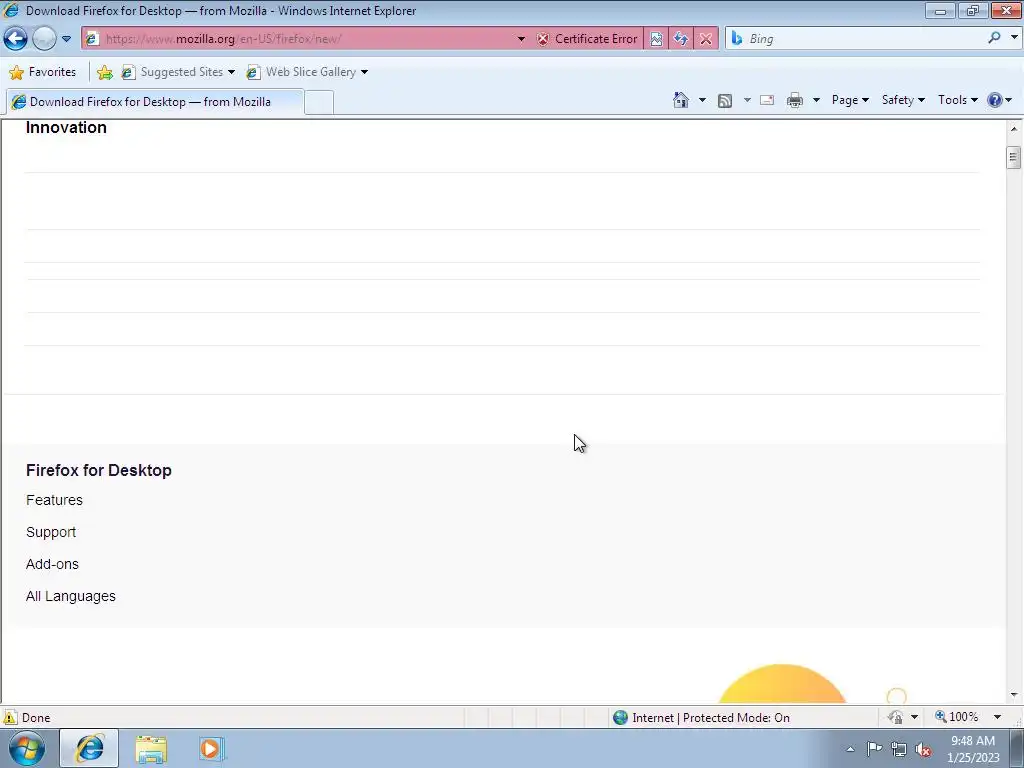Click the RSS Feeds icon
Viewport: 1024px width, 768px height.
[725, 101]
